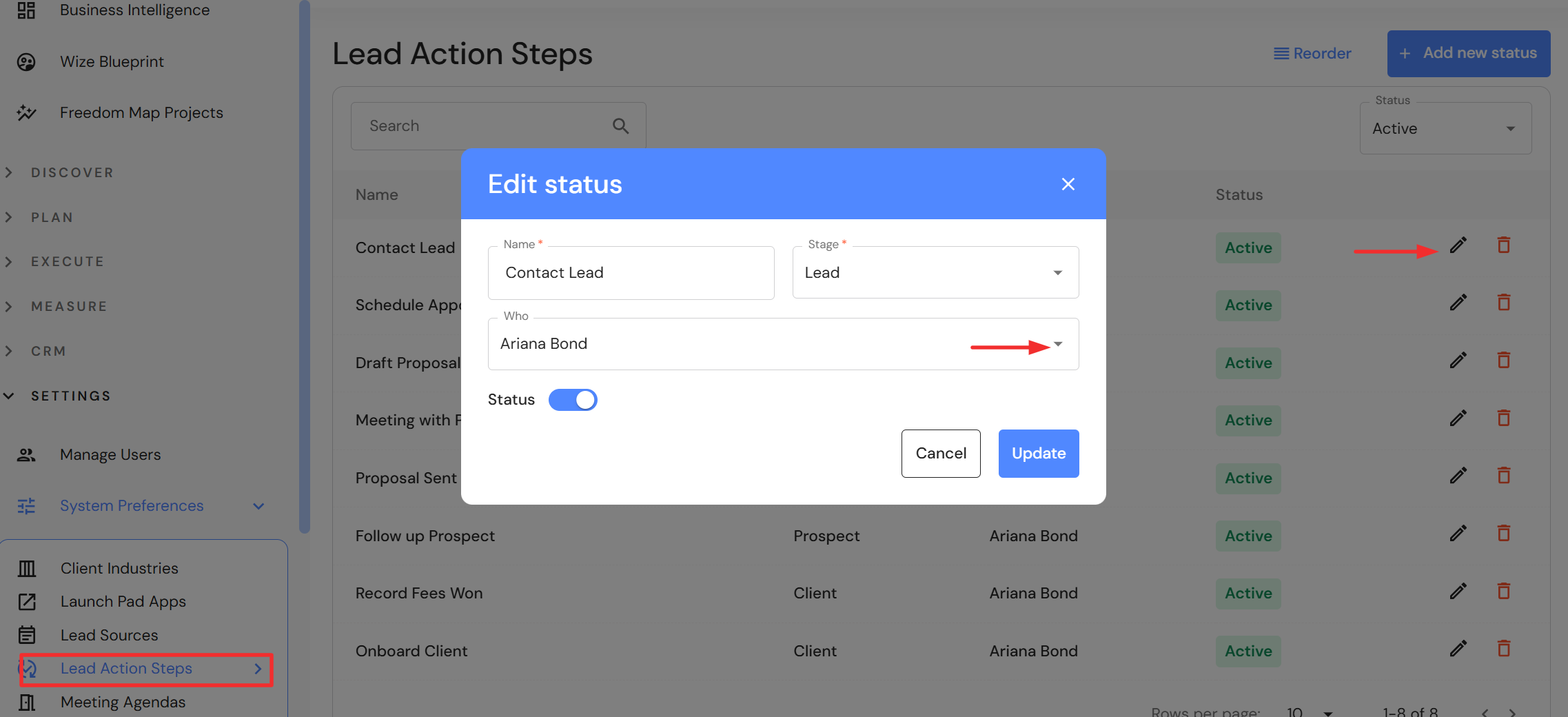Delete the Record Fees Won row
Viewport: 1568px width, 717px height.
[x=1503, y=592]
